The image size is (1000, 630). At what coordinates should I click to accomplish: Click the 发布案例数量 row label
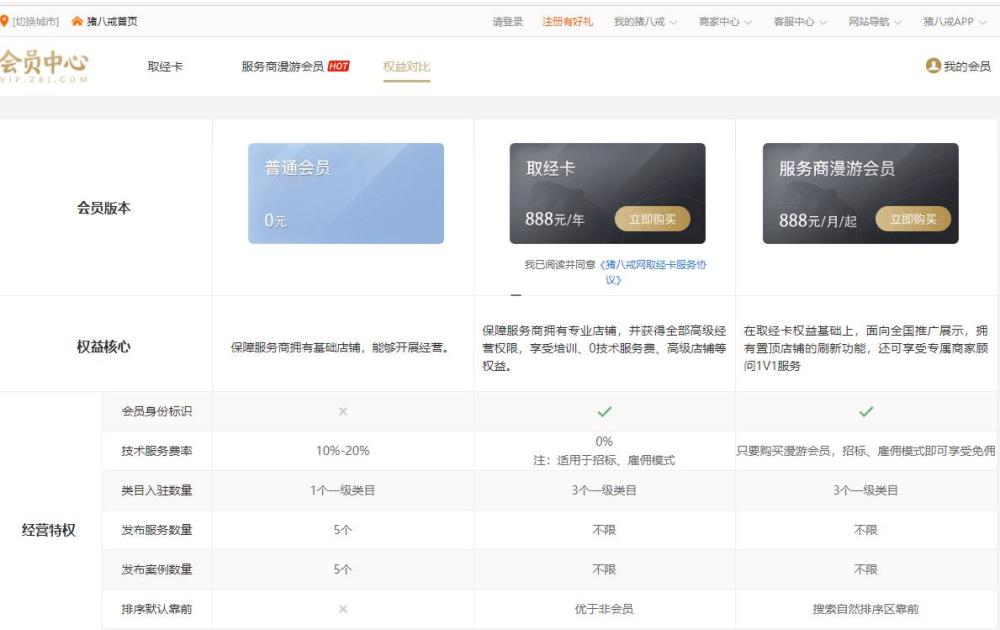coord(157,570)
